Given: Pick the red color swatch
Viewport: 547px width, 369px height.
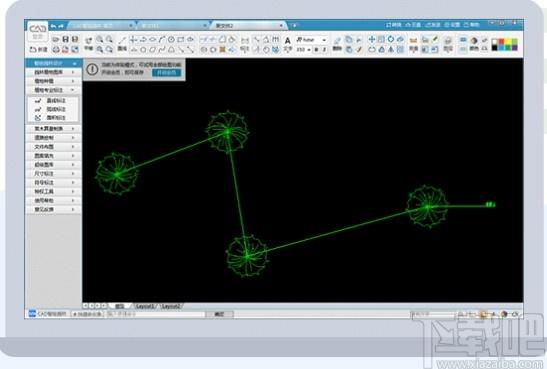Looking at the screenshot, I should click(x=501, y=42).
